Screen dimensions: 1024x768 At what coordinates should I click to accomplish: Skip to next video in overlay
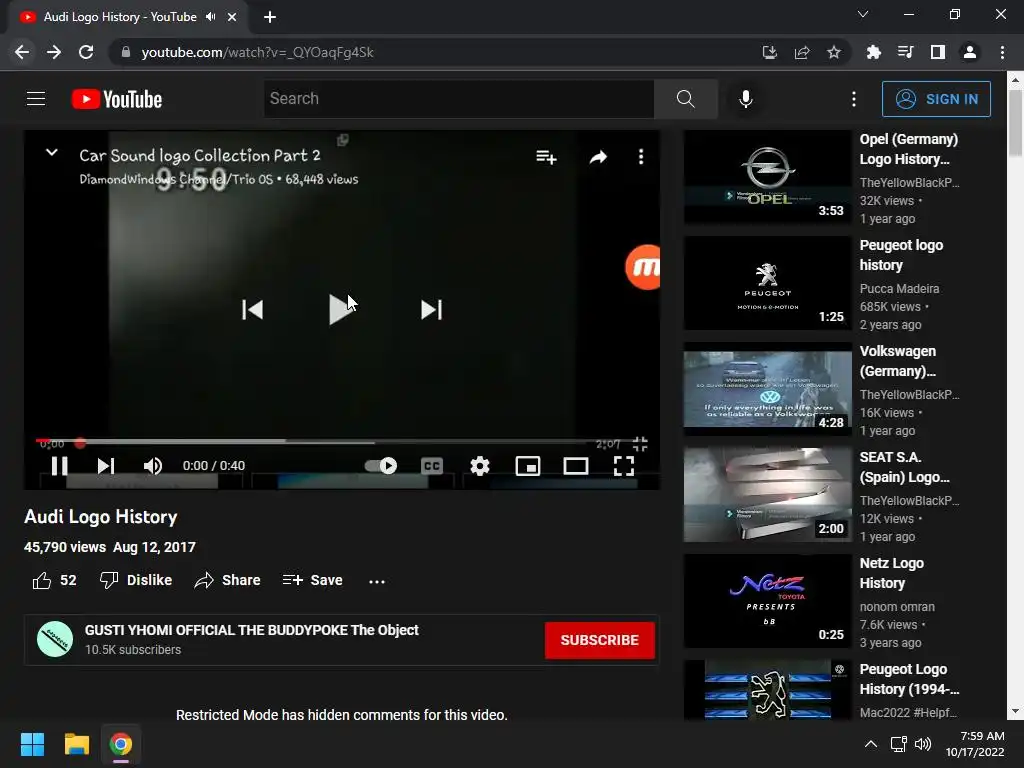431,310
